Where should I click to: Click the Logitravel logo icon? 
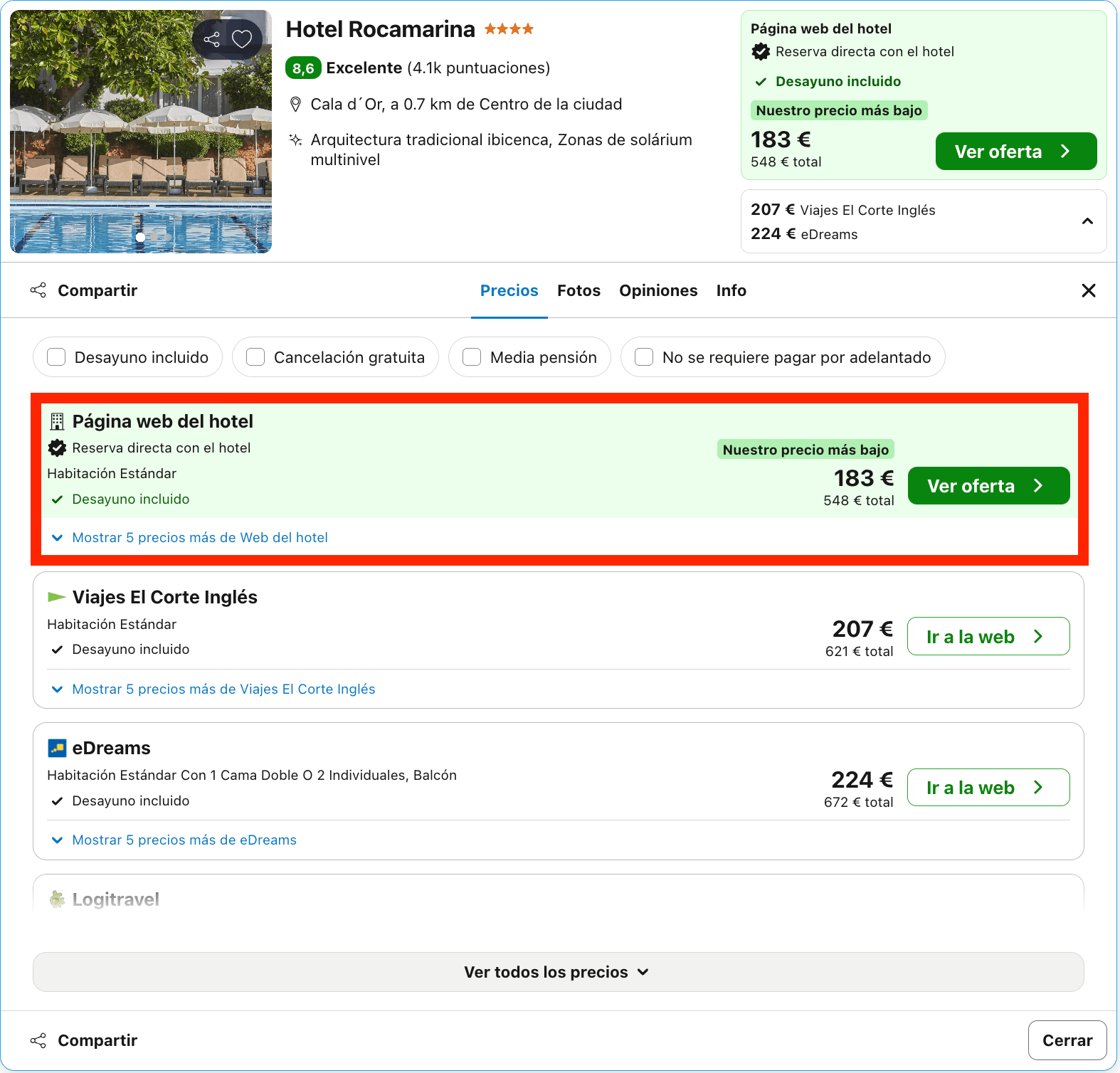click(57, 899)
